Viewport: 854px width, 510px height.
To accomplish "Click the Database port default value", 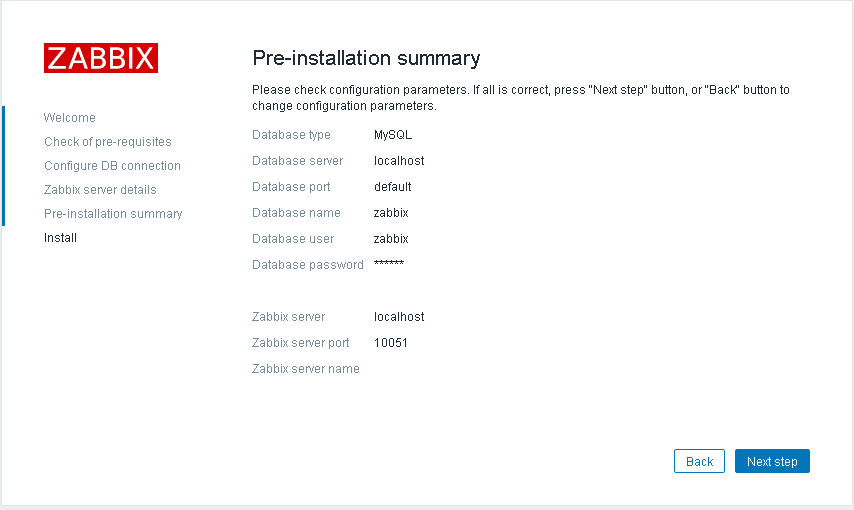I will pos(392,187).
